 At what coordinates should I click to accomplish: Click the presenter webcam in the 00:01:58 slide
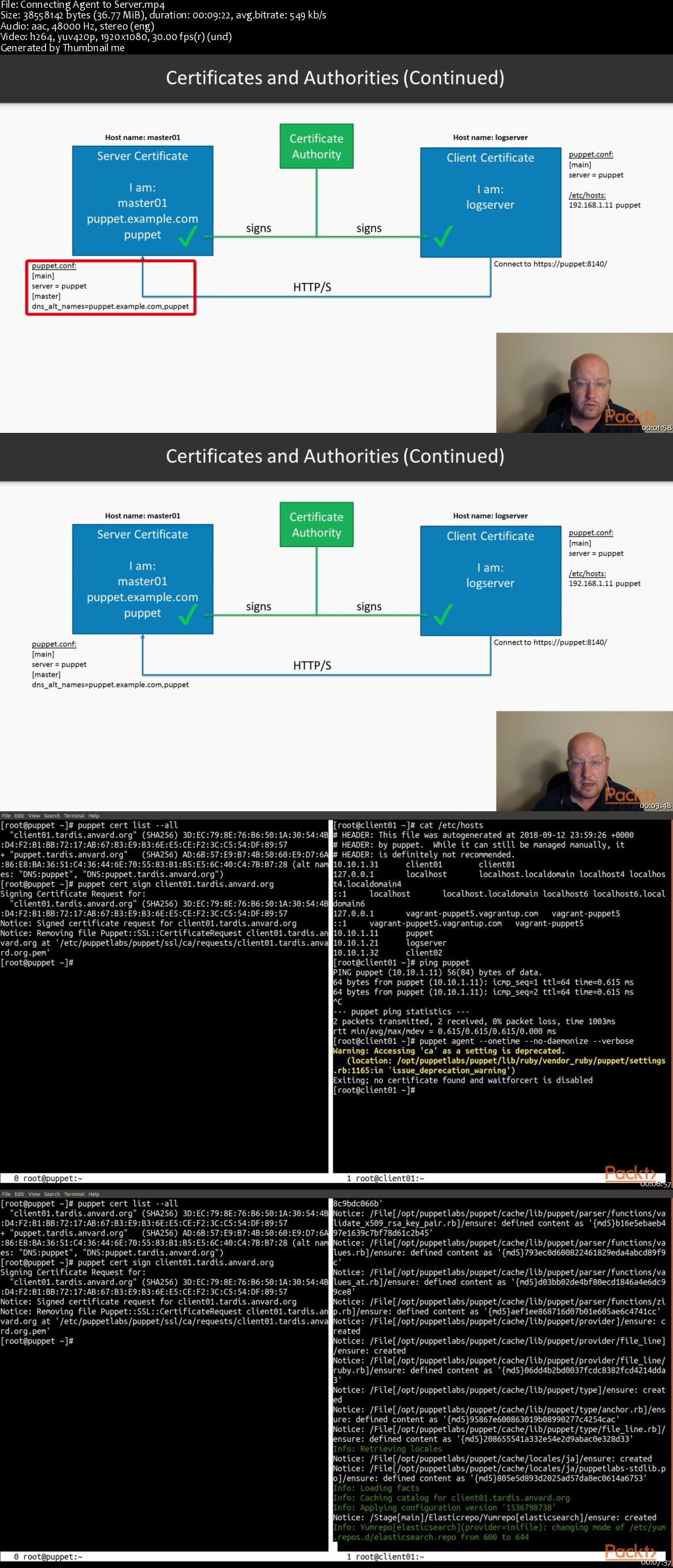pos(584,382)
